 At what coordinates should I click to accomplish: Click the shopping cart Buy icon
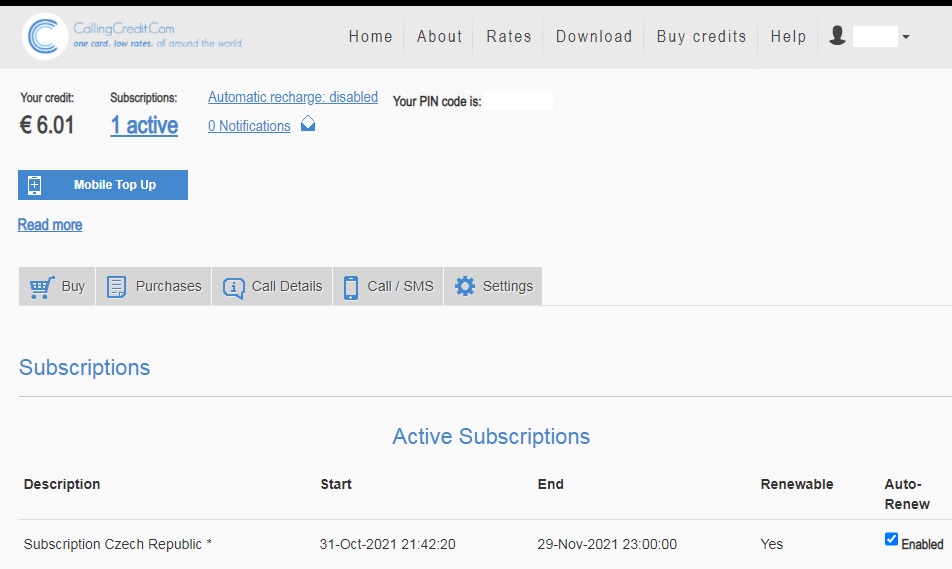pyautogui.click(x=42, y=287)
